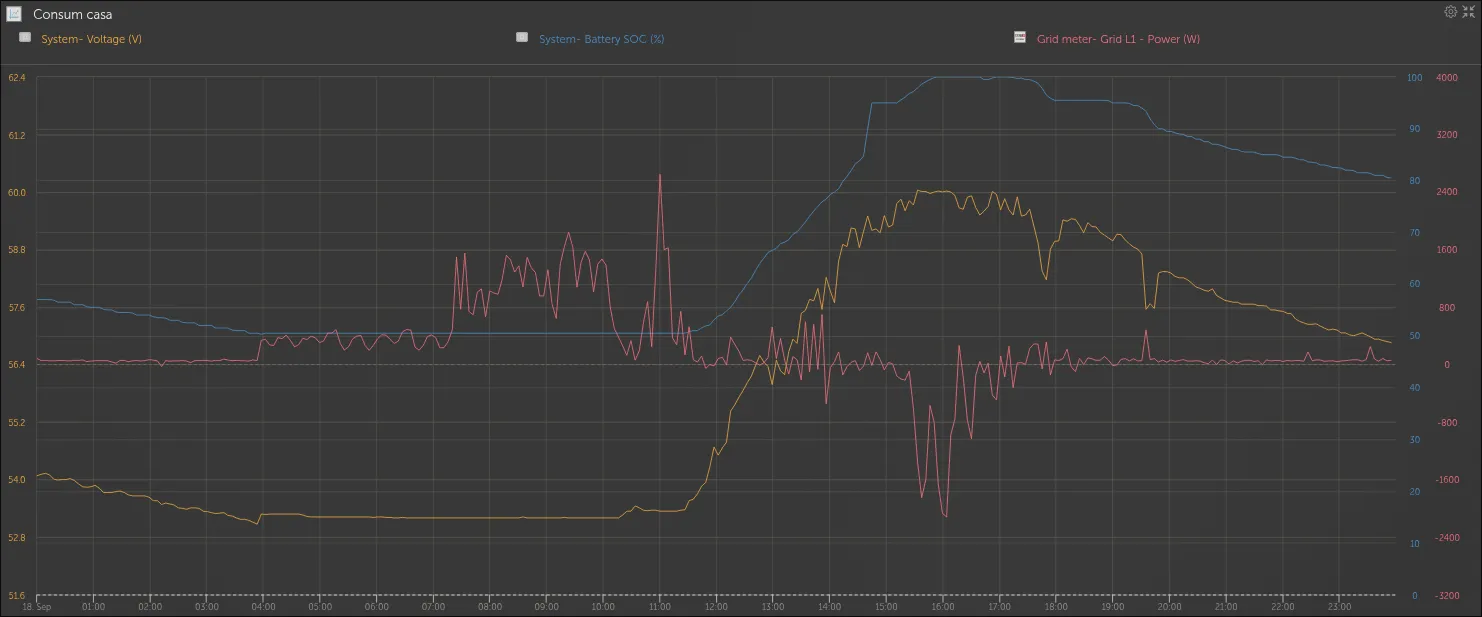This screenshot has width=1482, height=617.
Task: Click the 12:00 label on the time axis
Action: [x=716, y=607]
